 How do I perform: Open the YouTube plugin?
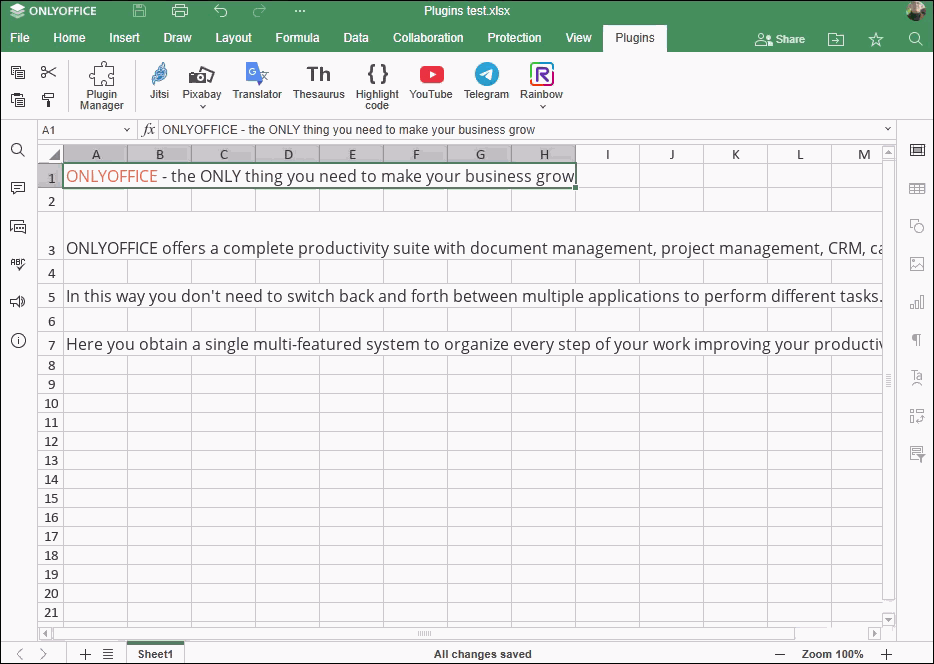click(x=431, y=80)
